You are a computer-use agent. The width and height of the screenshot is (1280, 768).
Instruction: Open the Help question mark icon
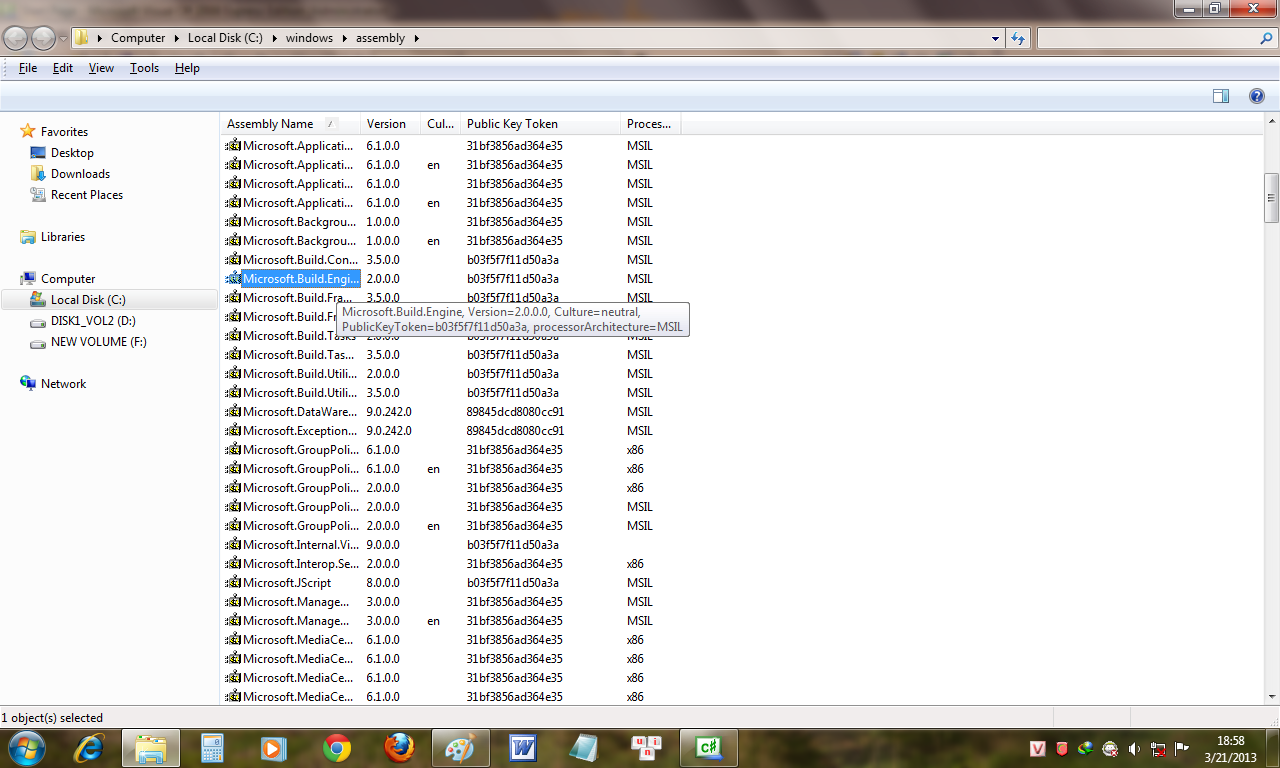(1257, 96)
